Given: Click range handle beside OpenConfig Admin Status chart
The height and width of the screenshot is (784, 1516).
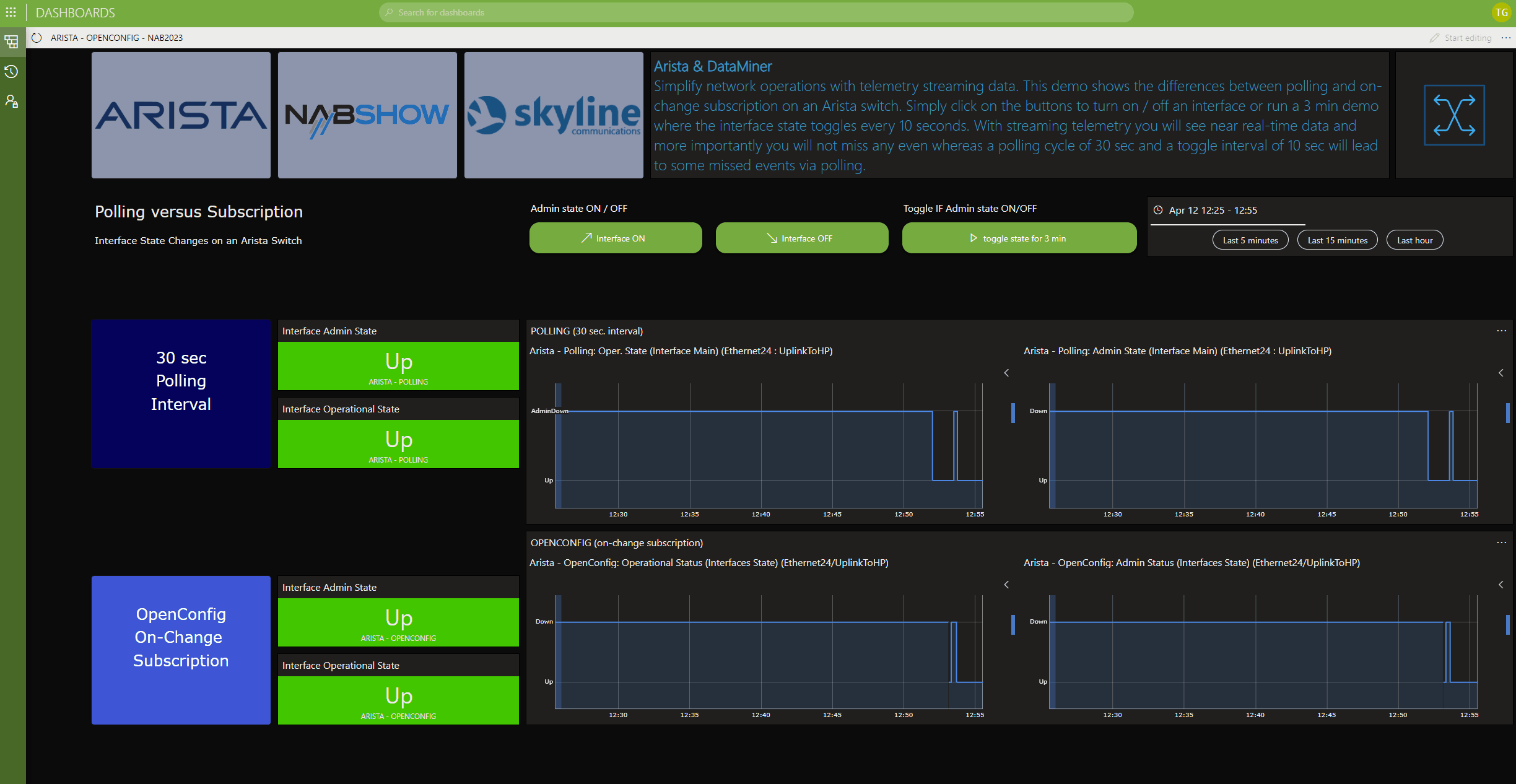Looking at the screenshot, I should click(1507, 625).
